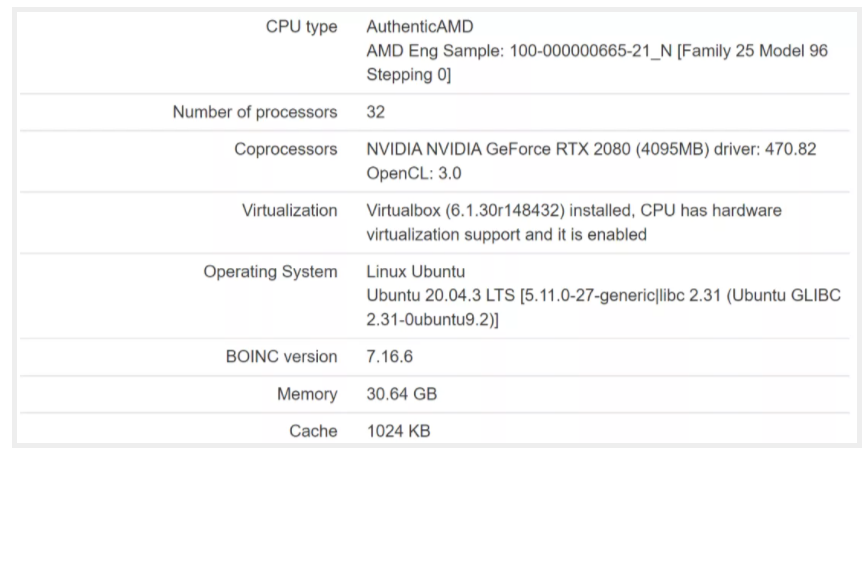Click the Operating System label
864x577 pixels.
(271, 272)
